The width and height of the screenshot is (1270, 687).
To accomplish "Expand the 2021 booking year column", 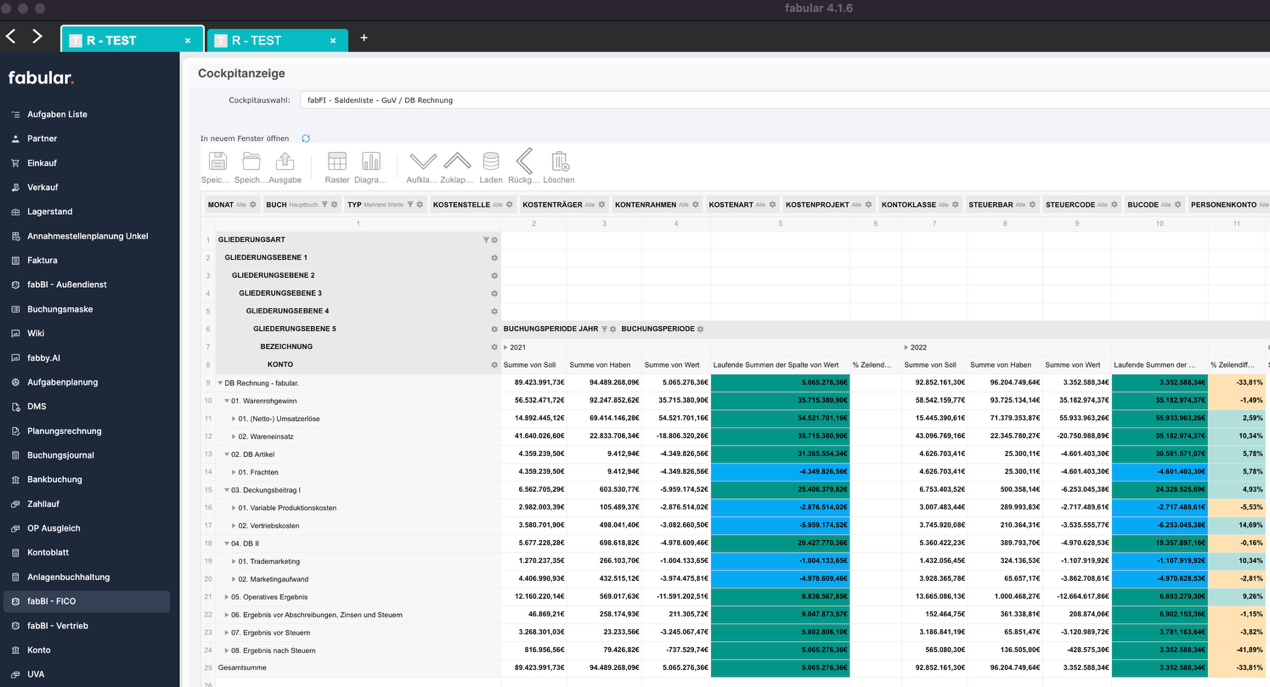I will pos(506,347).
